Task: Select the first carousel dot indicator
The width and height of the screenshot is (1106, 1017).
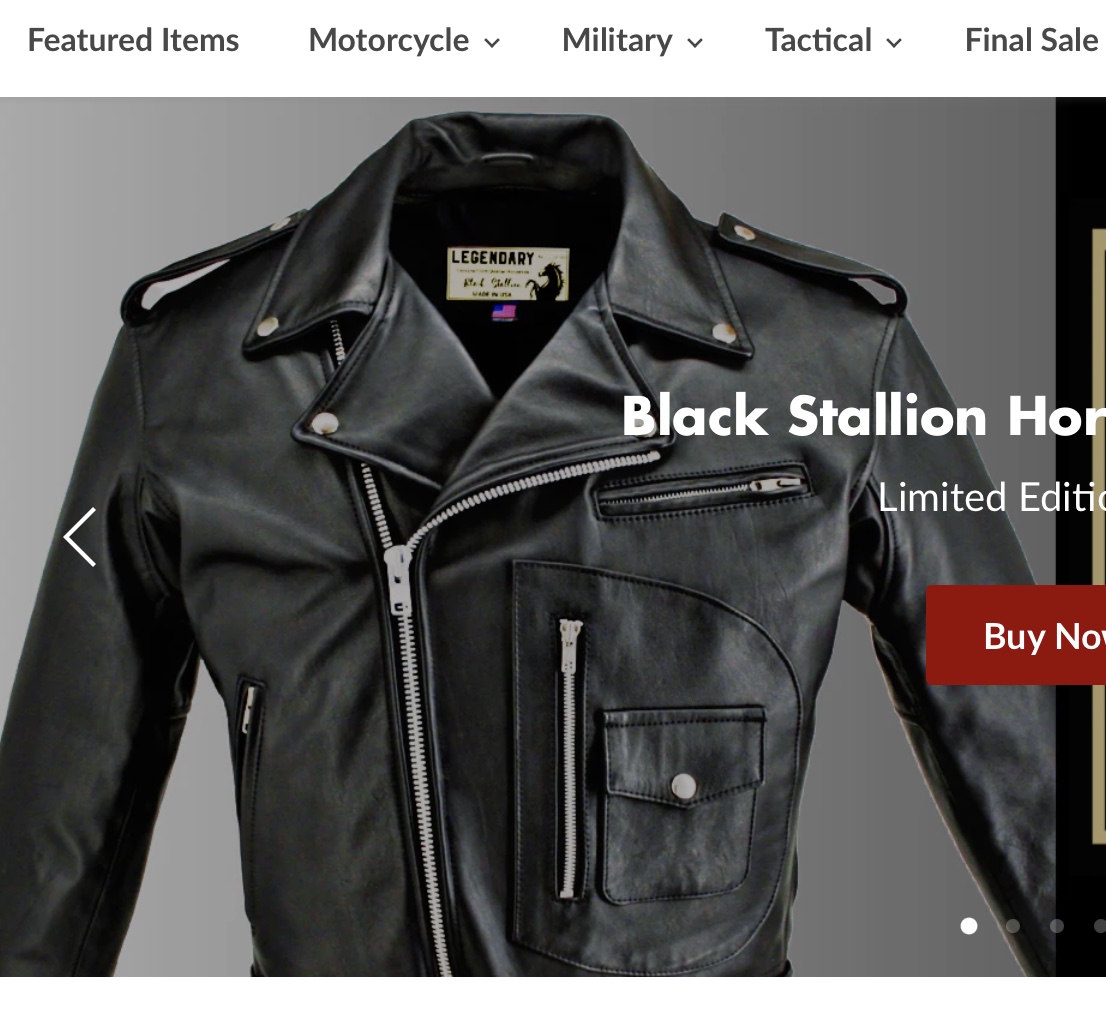Action: 969,926
